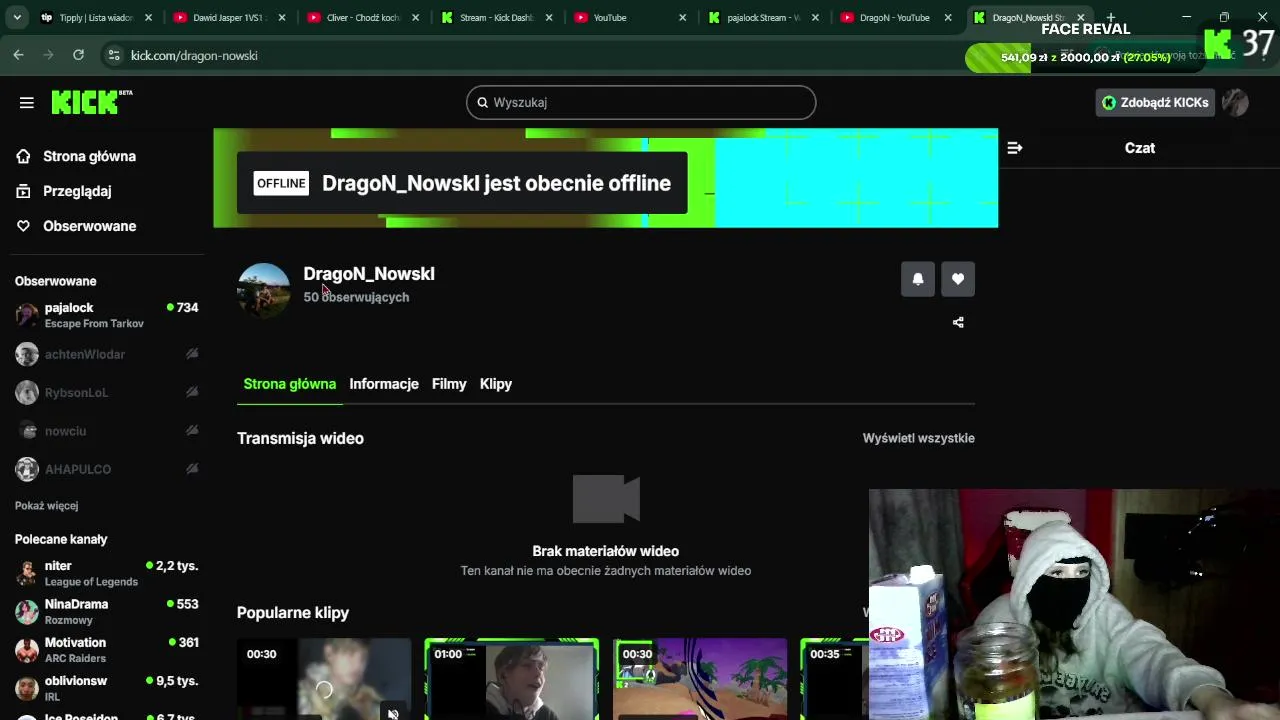Open DragoN_NowskI profile picture
1280x720 pixels.
click(x=264, y=290)
